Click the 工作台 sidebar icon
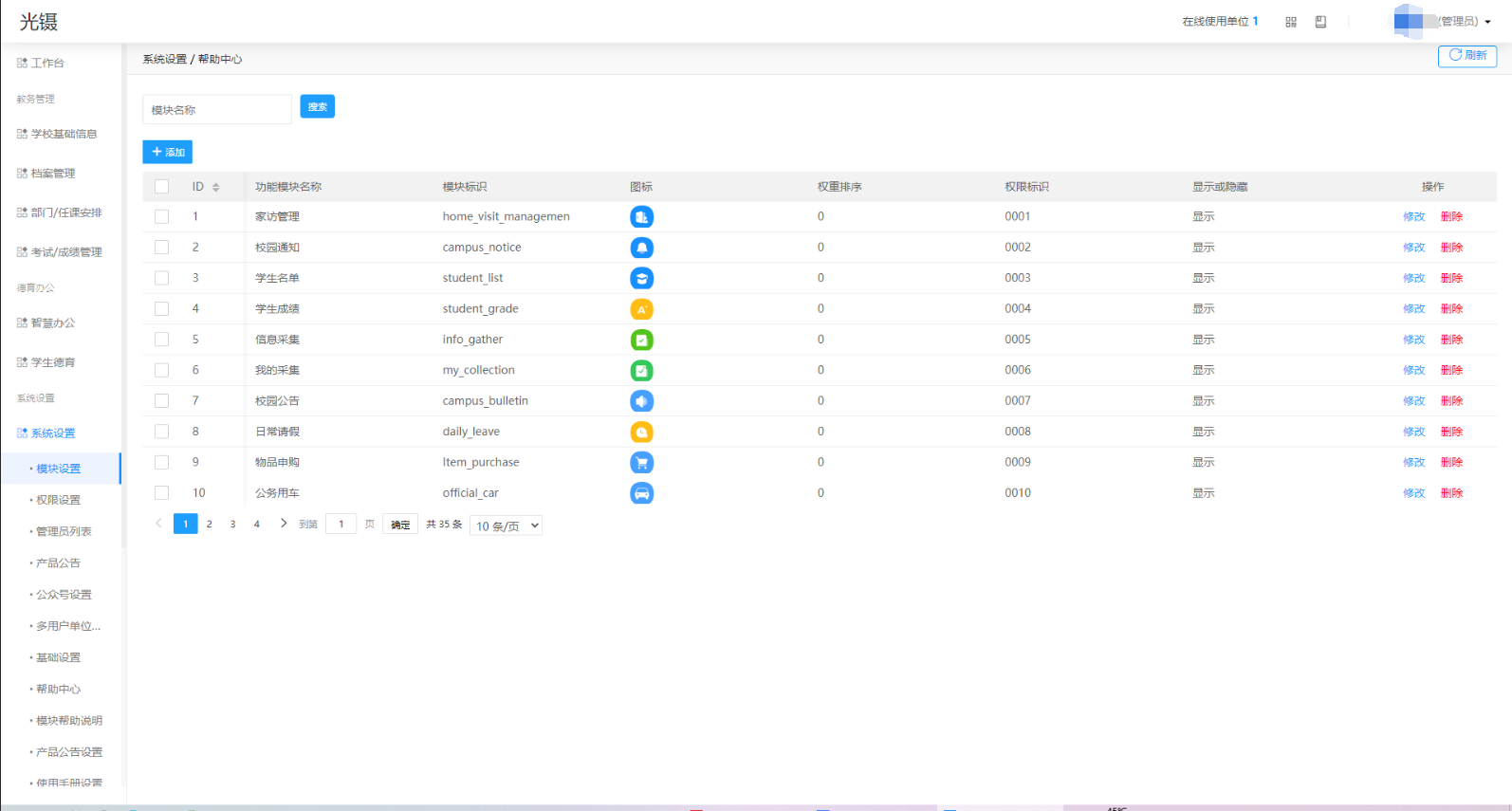Viewport: 1512px width, 811px height. point(22,63)
